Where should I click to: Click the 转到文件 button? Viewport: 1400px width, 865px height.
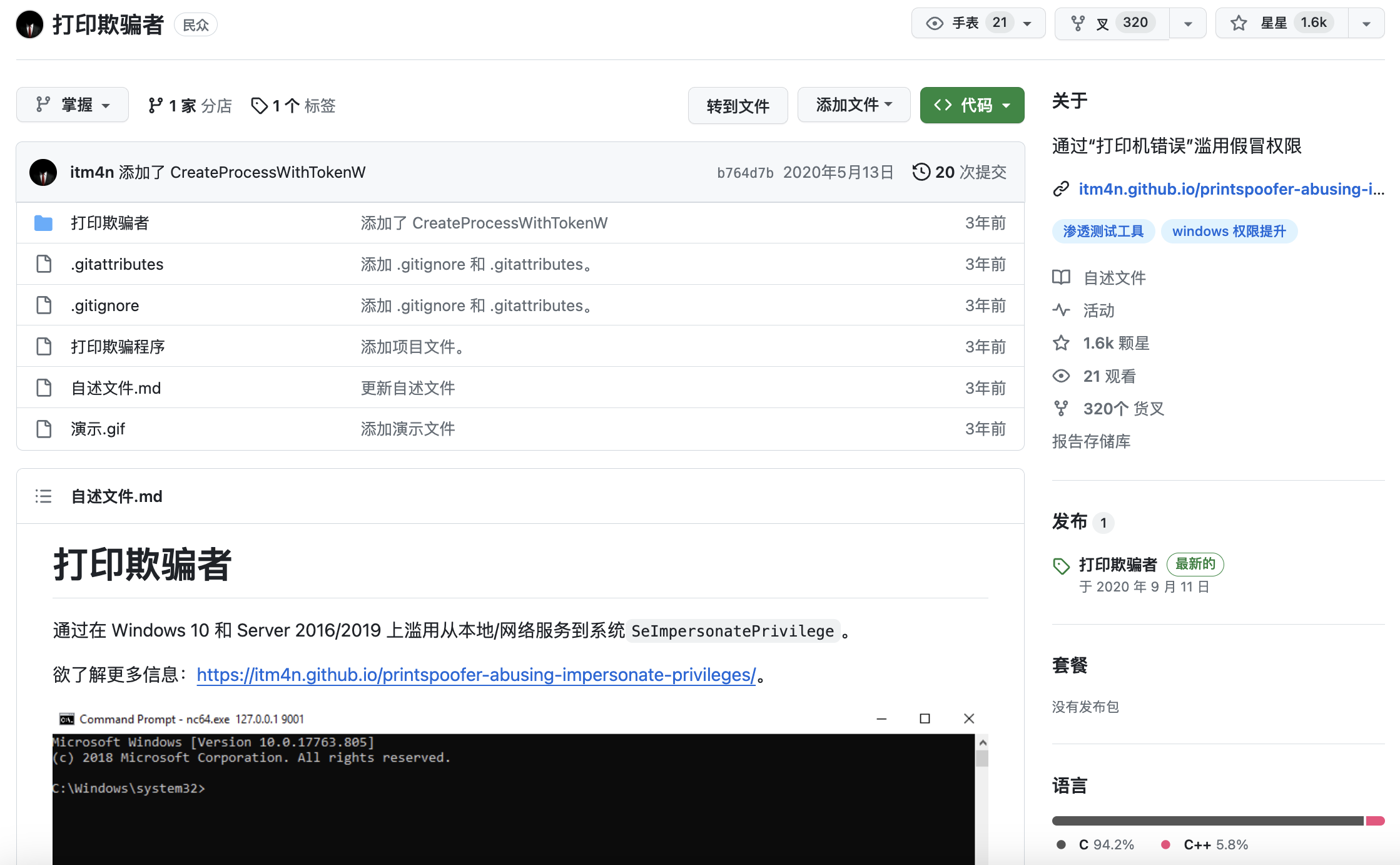(738, 106)
